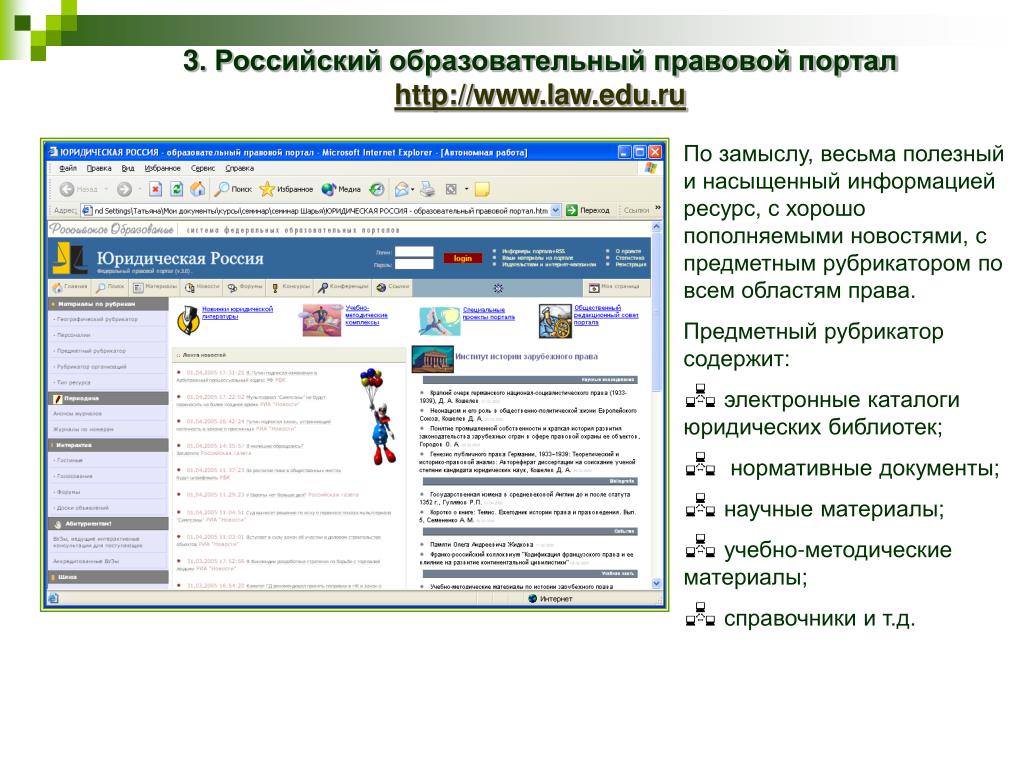
Task: Click the IE Forward arrow button
Action: (124, 189)
